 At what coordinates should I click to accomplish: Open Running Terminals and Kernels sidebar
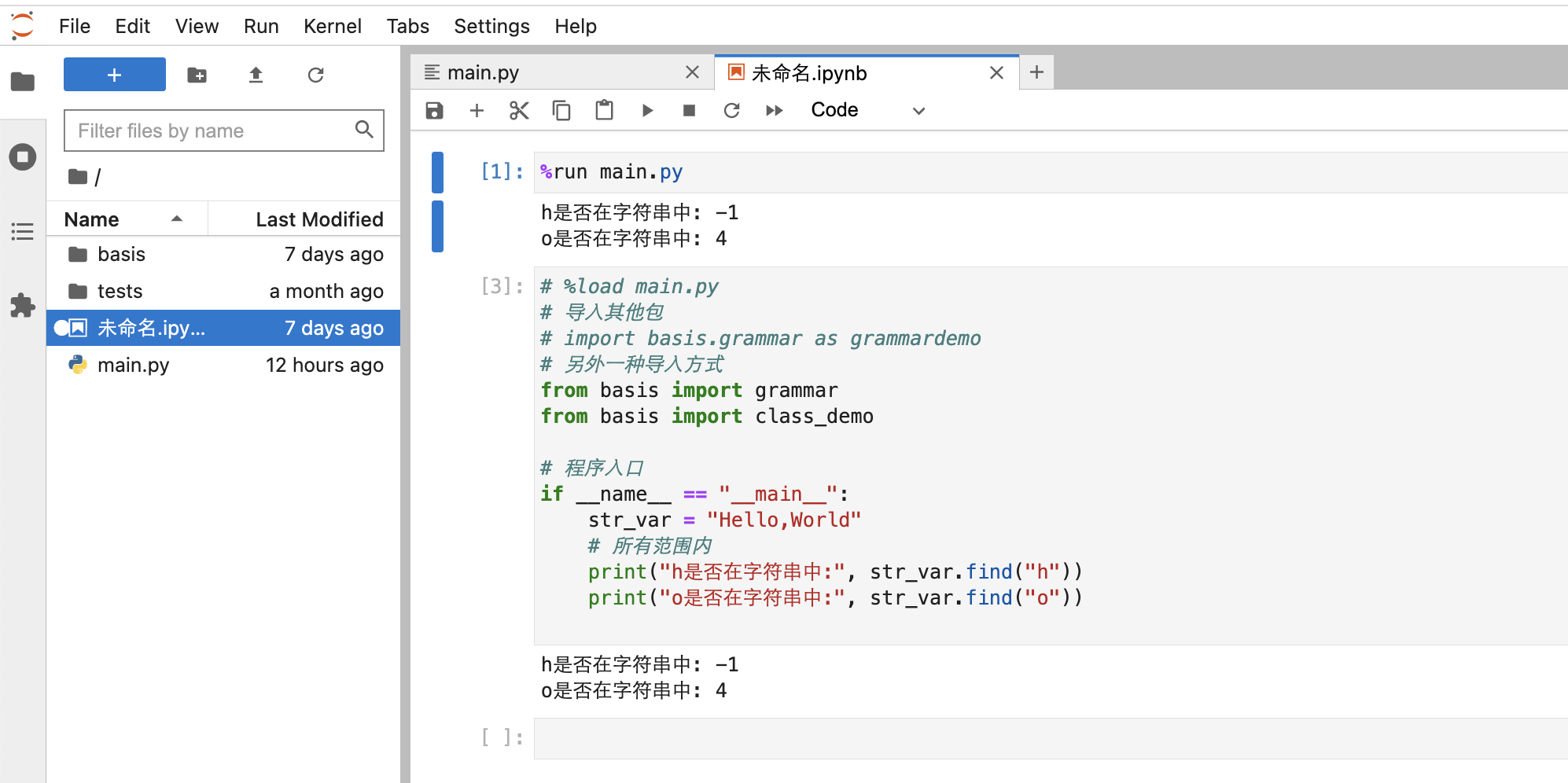(x=23, y=157)
